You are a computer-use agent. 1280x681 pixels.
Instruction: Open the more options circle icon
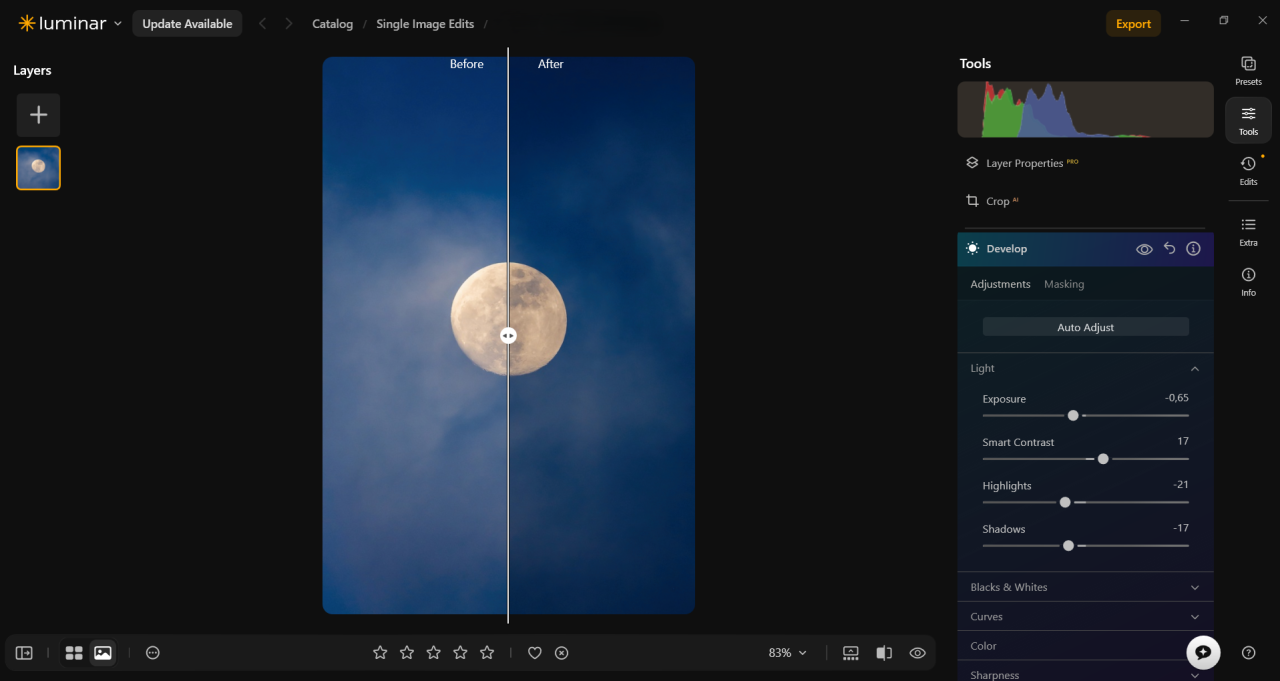[153, 653]
